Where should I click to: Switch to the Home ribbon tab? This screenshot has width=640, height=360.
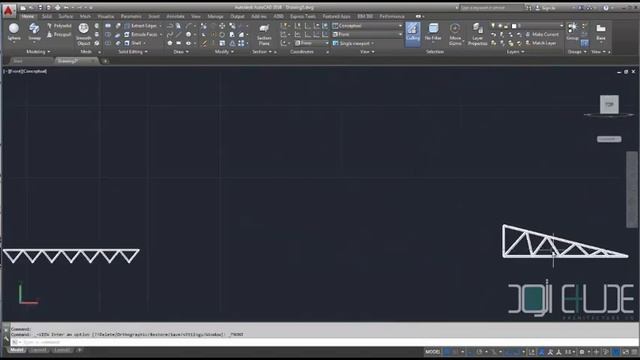[x=28, y=17]
